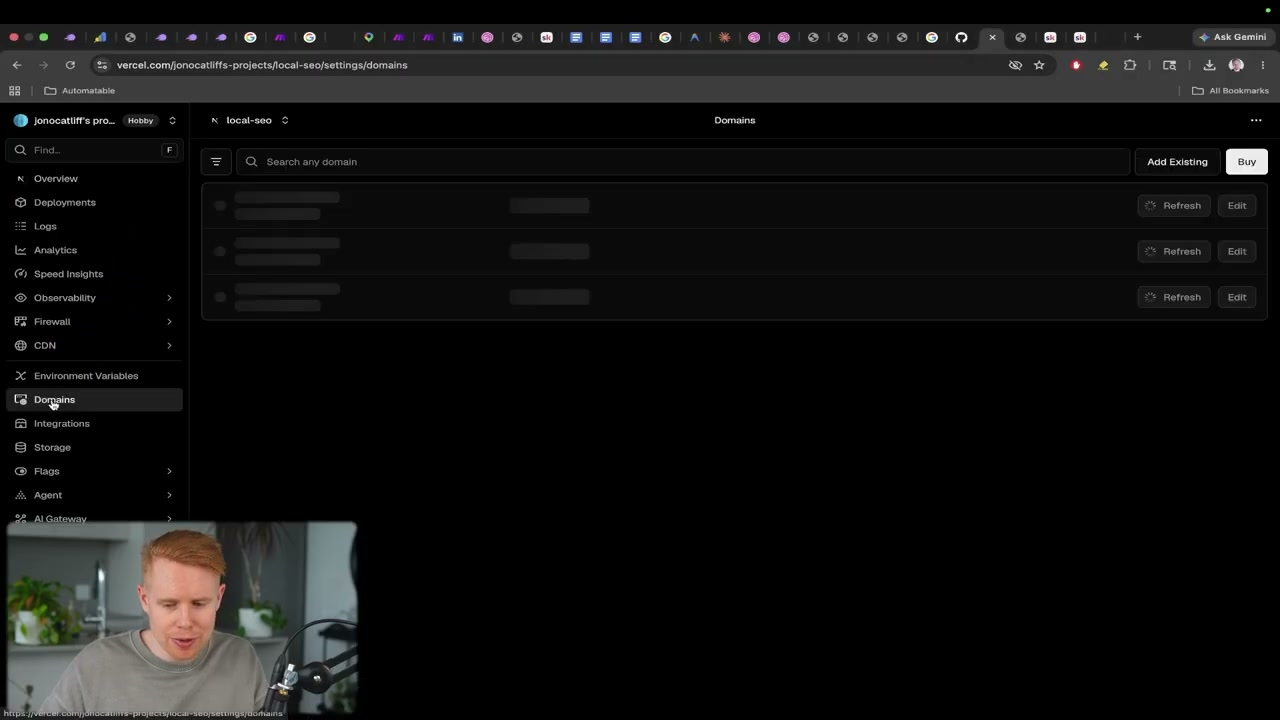Click the tracking protection eye icon
Image resolution: width=1280 pixels, height=720 pixels.
[1015, 65]
